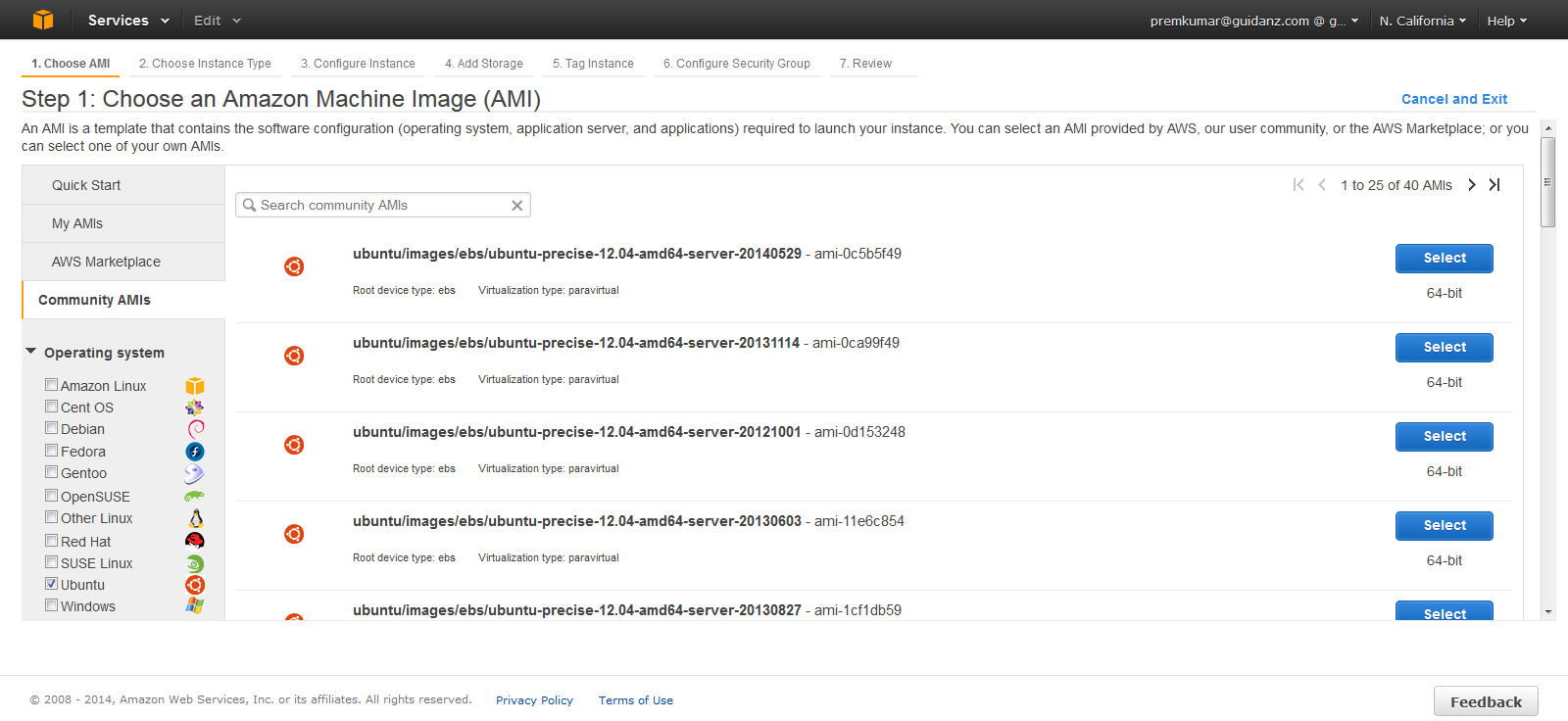The image size is (1568, 721).
Task: Open the Configure Security Group step
Action: (x=737, y=64)
